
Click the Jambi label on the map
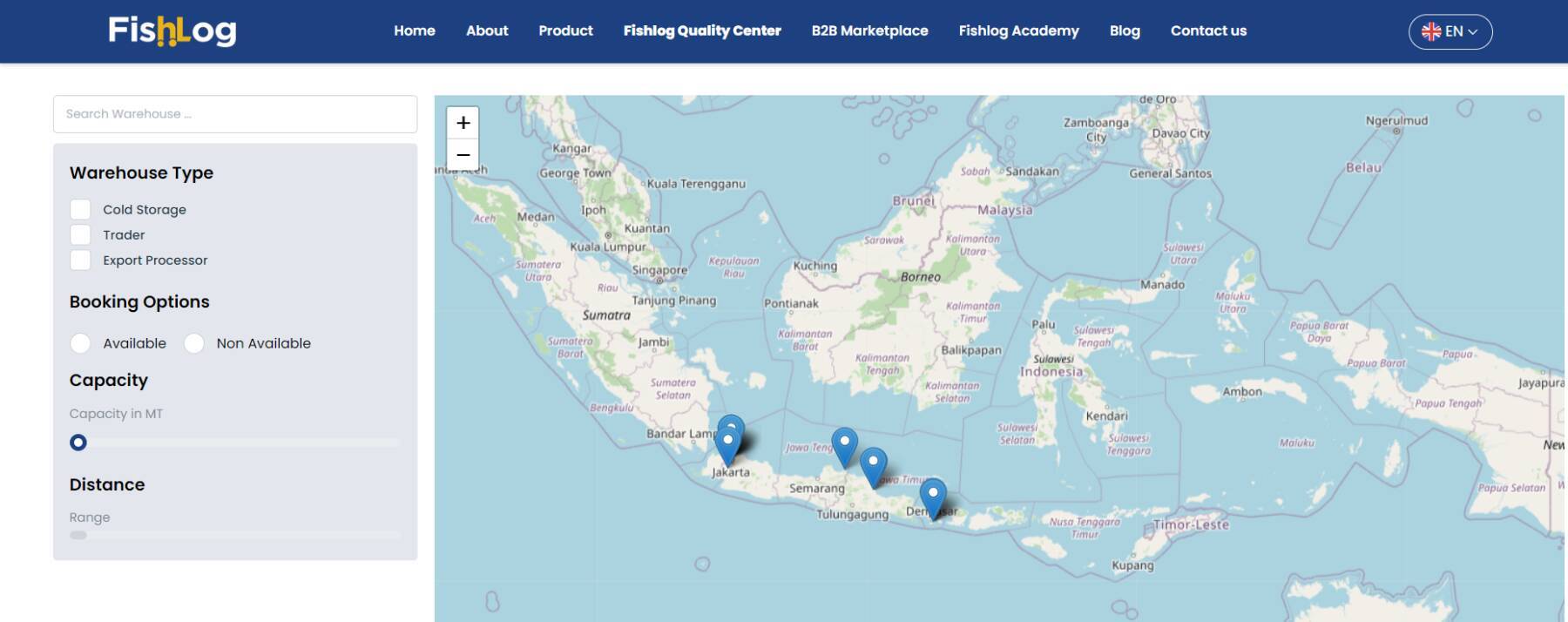(653, 342)
